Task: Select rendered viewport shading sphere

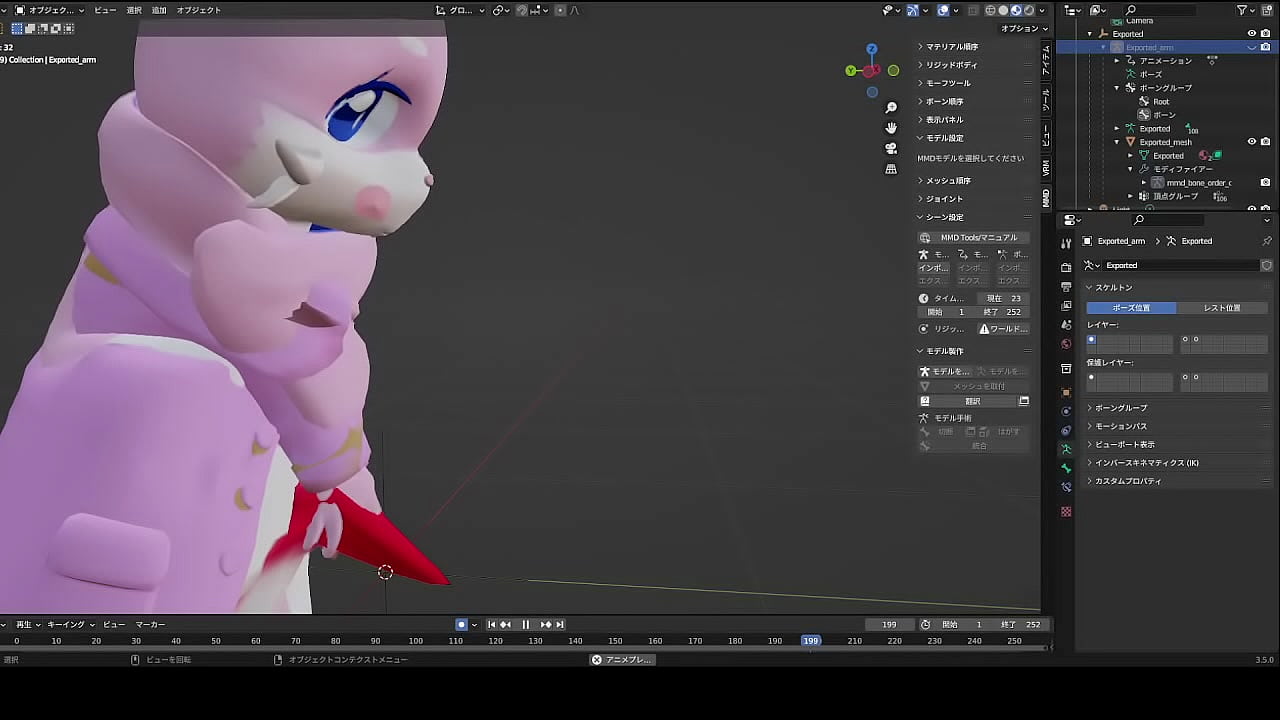Action: coord(1029,10)
